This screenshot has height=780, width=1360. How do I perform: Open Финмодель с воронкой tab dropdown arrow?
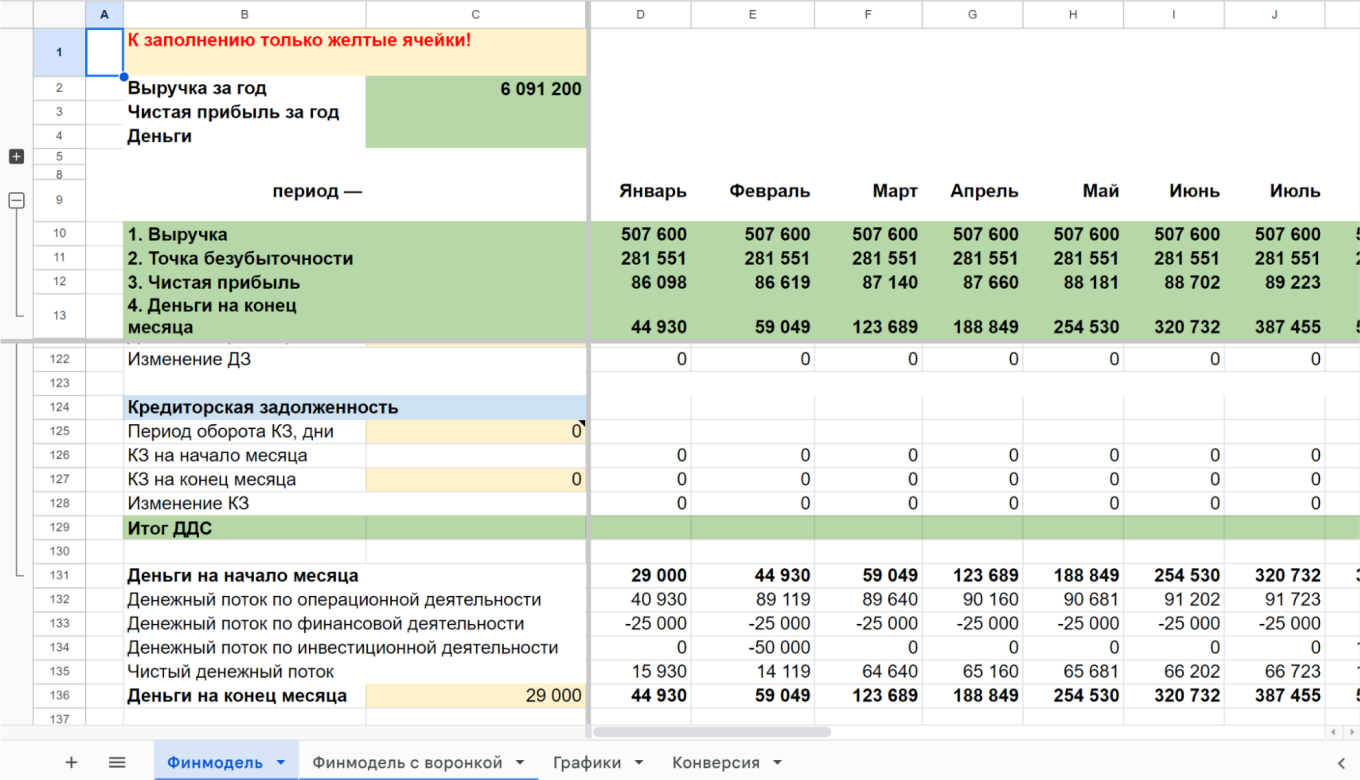[x=520, y=762]
